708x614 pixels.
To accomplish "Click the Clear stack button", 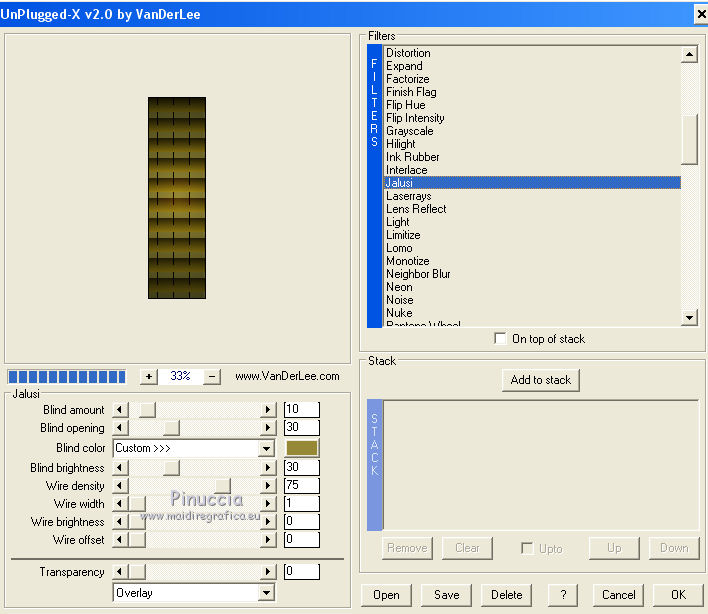I will (x=467, y=548).
